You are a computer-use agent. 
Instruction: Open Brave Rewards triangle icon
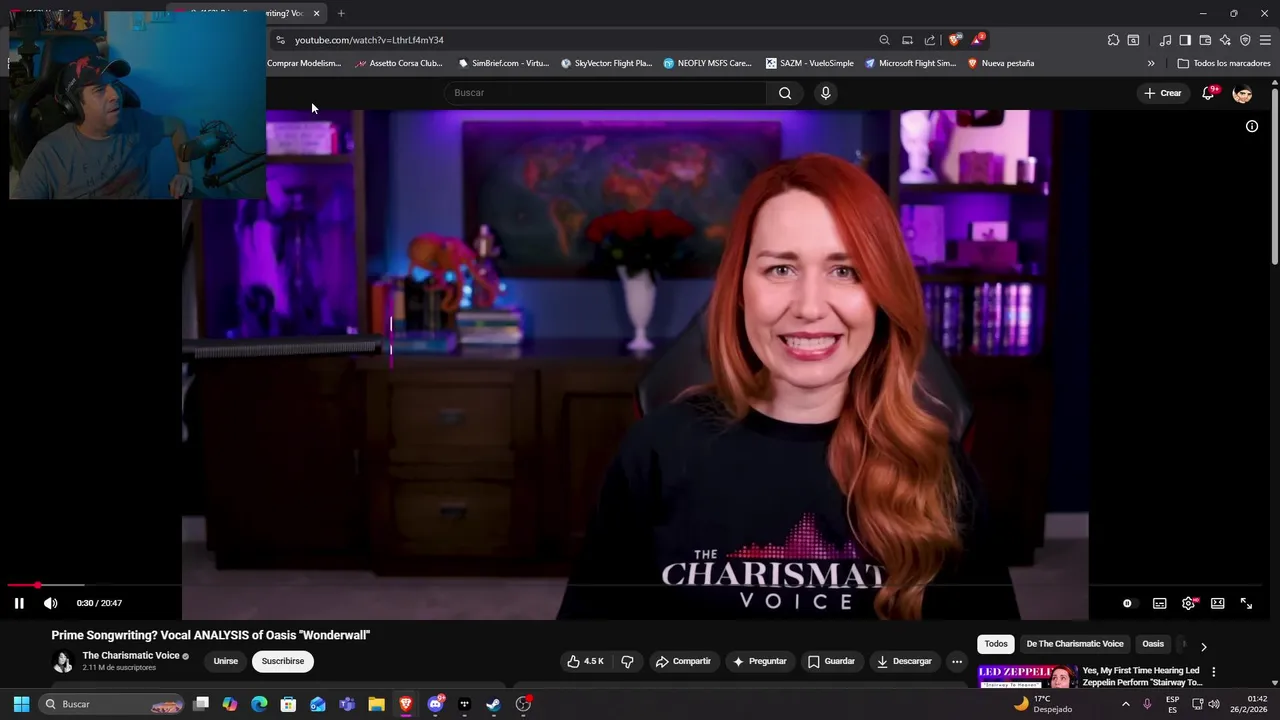coord(977,40)
